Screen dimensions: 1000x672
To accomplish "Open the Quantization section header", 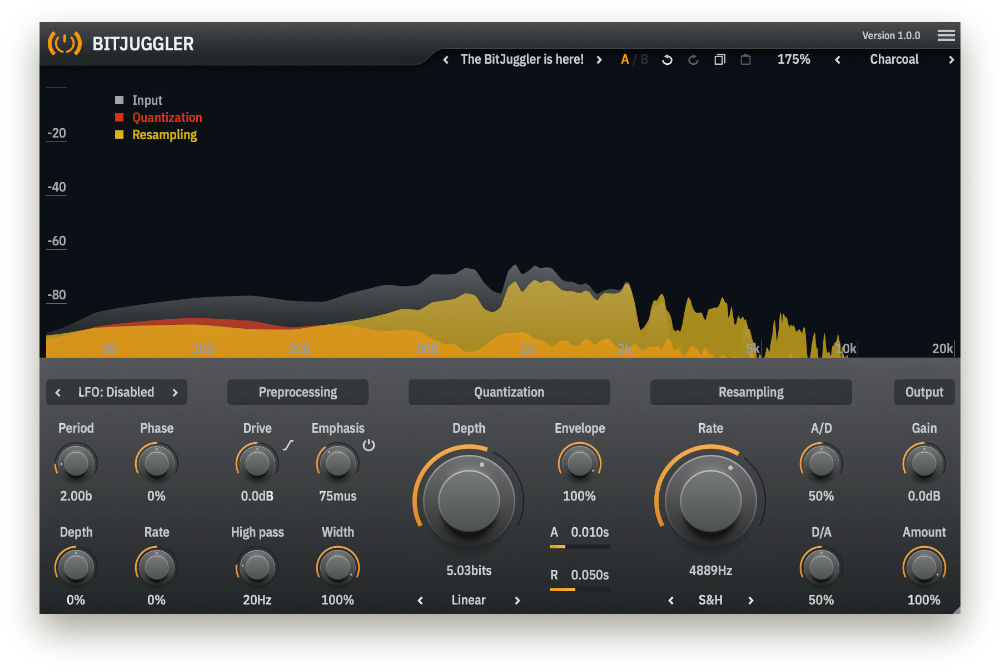I will pyautogui.click(x=509, y=392).
